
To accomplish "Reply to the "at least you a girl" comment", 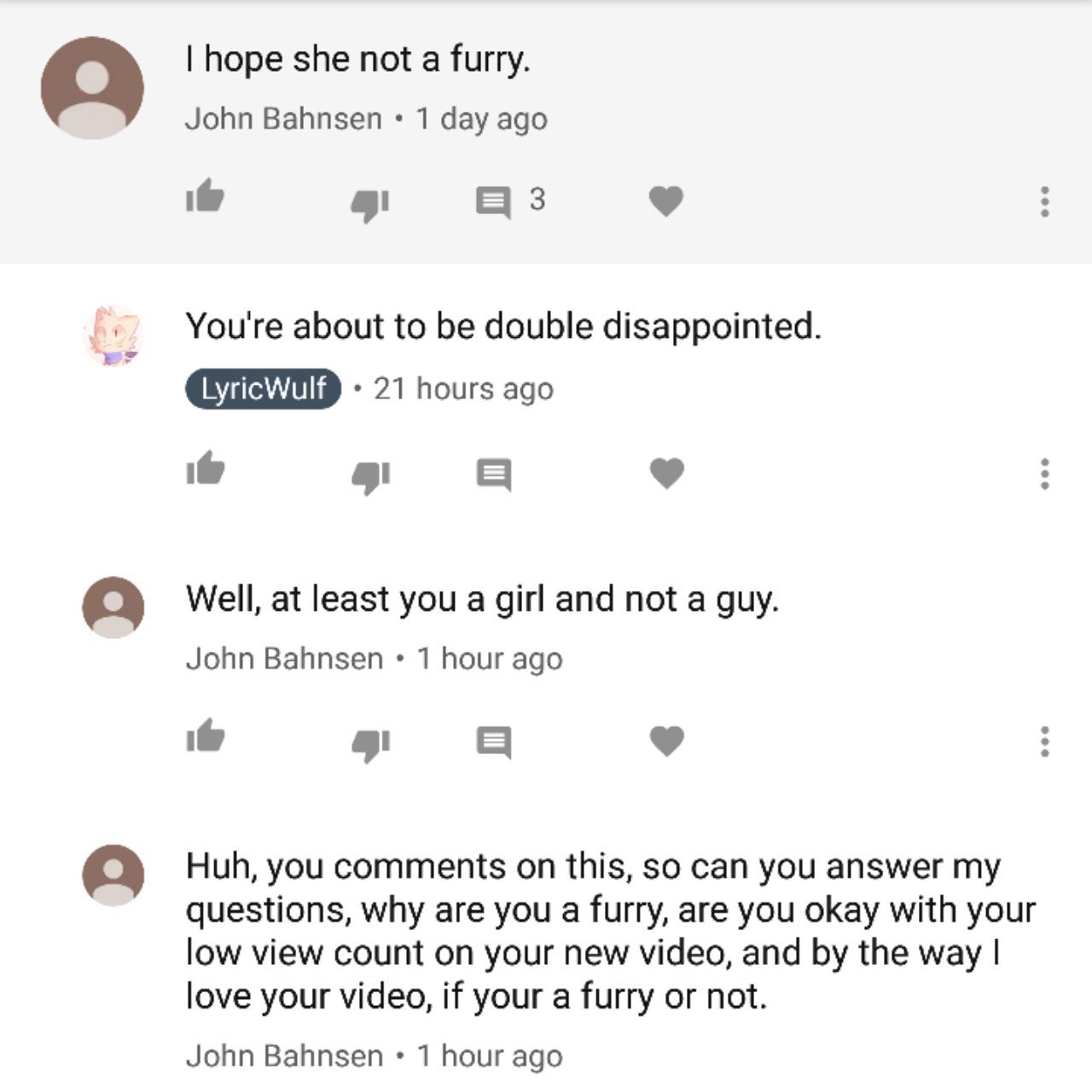I will click(x=493, y=742).
